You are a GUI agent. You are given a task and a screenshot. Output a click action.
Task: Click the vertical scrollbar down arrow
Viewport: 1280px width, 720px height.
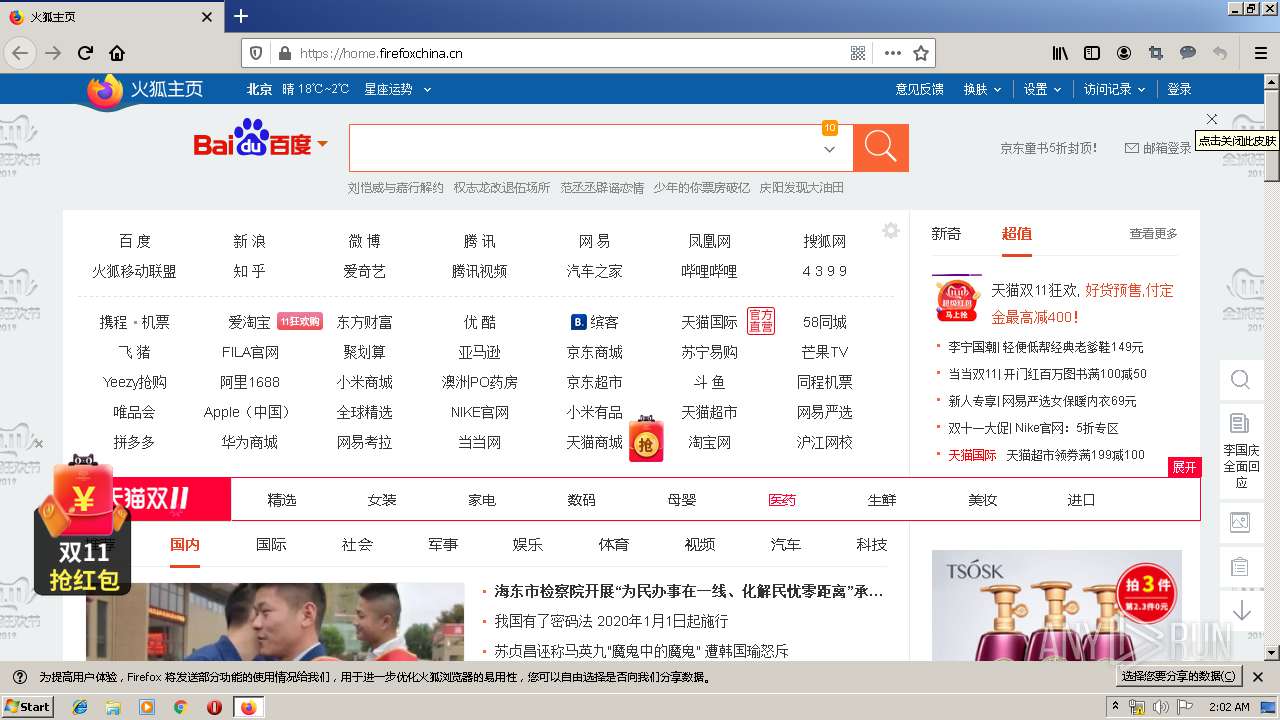tap(1271, 653)
